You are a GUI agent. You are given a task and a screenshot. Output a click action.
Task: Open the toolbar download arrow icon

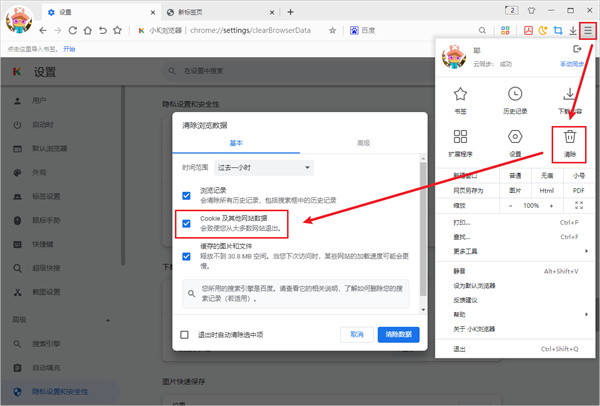[573, 31]
